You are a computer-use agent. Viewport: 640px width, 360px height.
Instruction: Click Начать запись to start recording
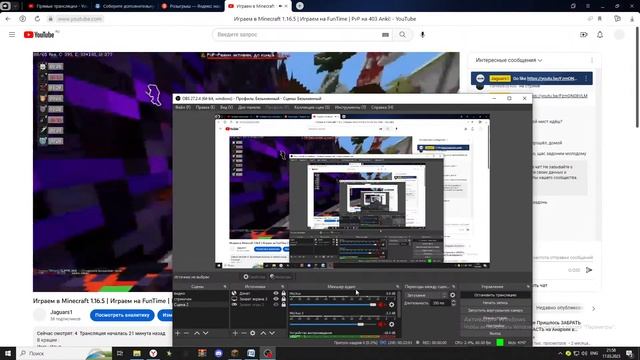tap(496, 302)
